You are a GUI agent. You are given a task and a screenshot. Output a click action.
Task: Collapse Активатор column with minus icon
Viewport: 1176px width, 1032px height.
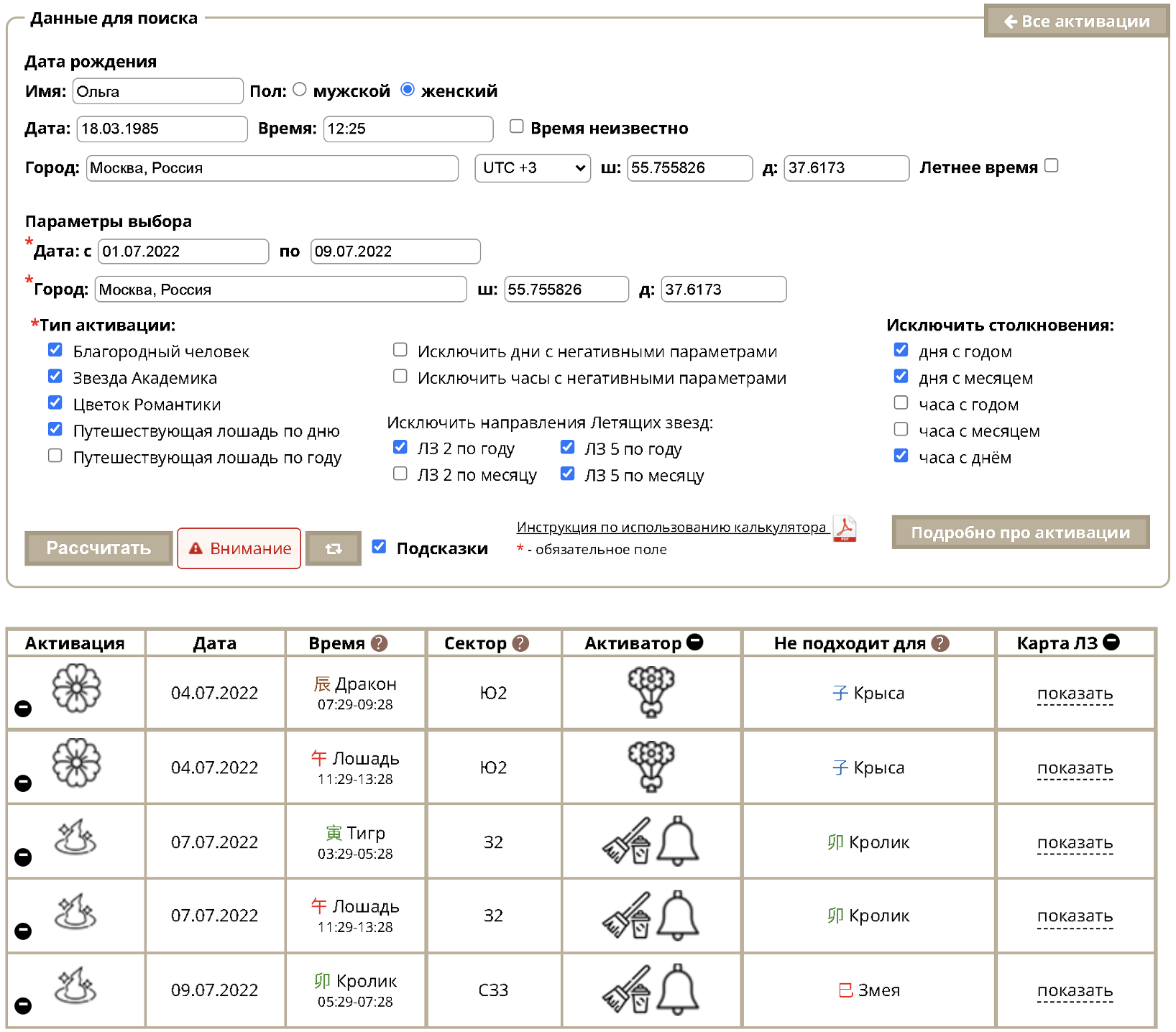pos(695,642)
